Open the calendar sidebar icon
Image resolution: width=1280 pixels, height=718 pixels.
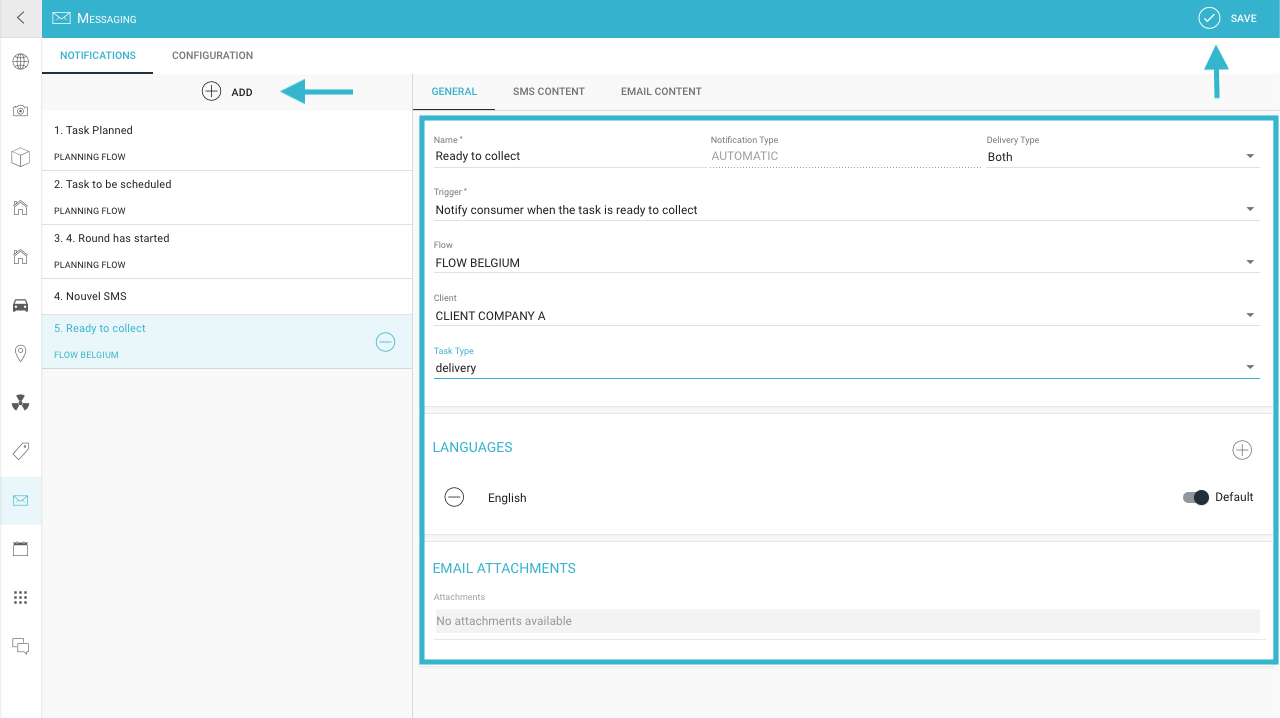pos(20,548)
